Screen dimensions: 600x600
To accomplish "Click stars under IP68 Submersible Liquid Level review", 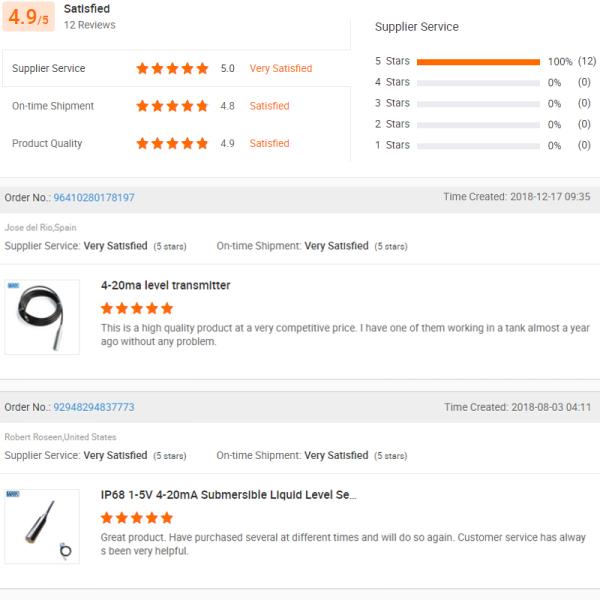I will pyautogui.click(x=137, y=518).
